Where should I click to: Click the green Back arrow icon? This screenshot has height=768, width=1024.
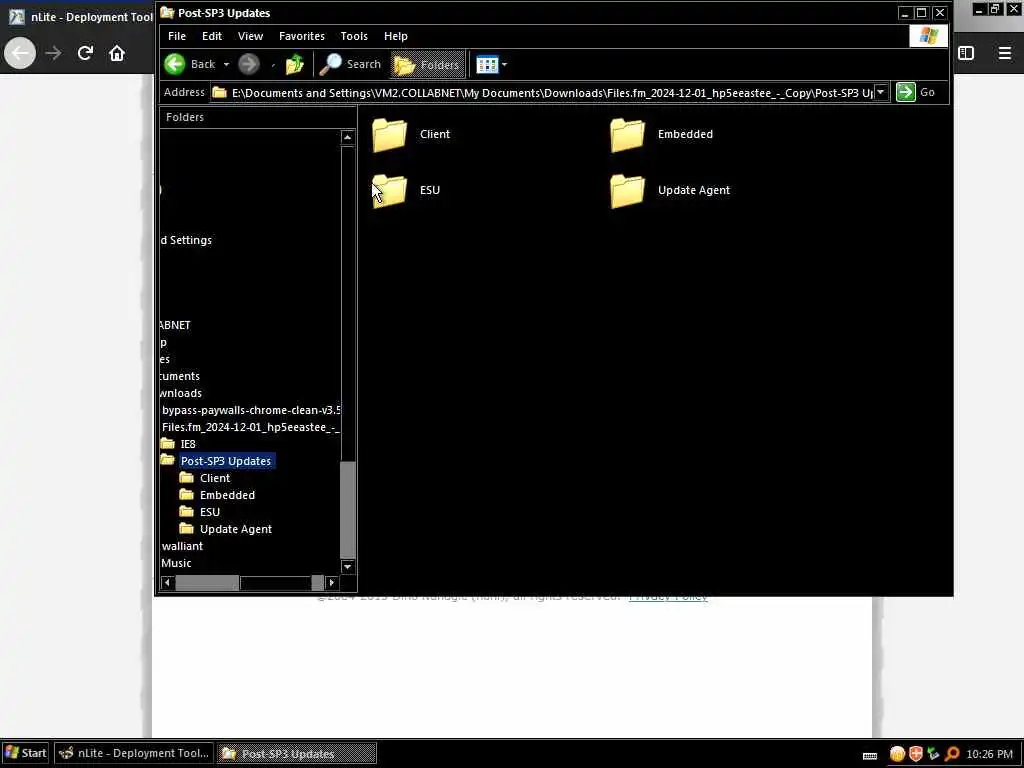(x=175, y=64)
